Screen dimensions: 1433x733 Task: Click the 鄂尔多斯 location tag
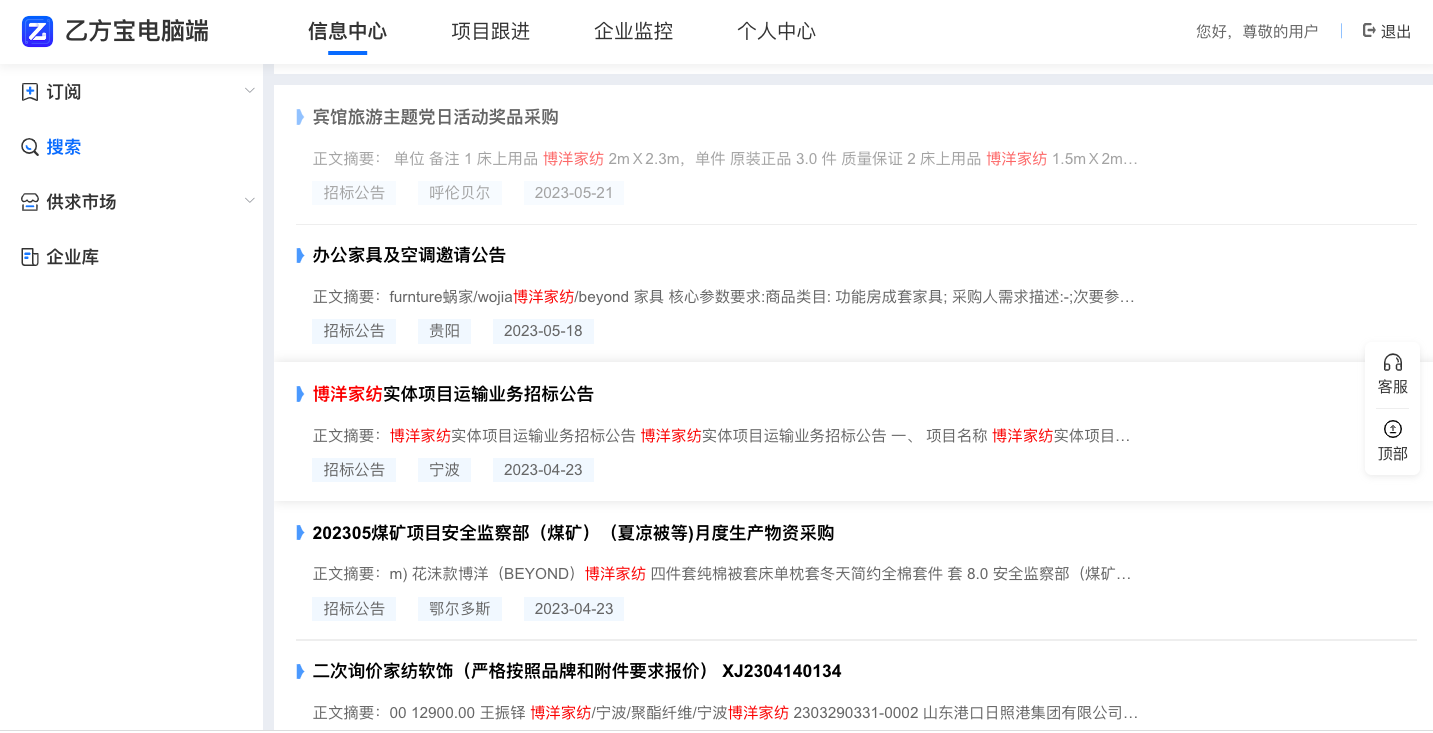point(460,609)
